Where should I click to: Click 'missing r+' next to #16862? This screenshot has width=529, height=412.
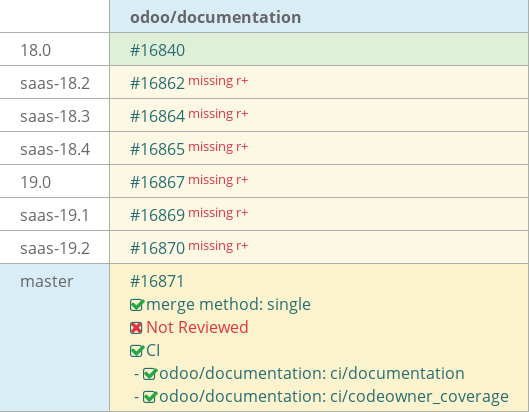coord(218,81)
